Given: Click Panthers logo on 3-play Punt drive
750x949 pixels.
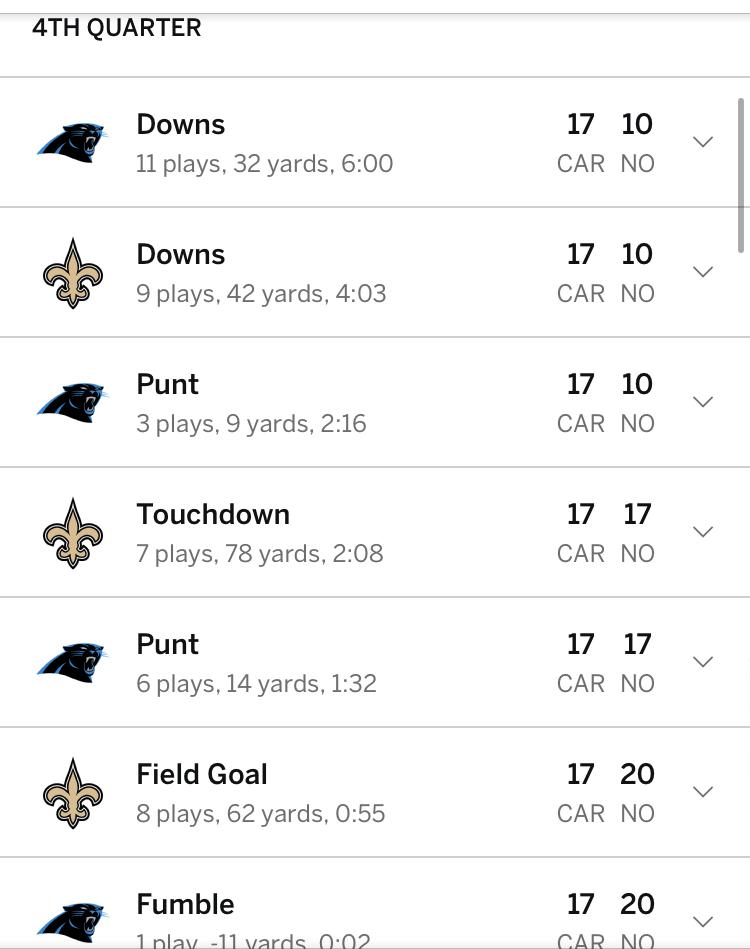Looking at the screenshot, I should pos(72,402).
